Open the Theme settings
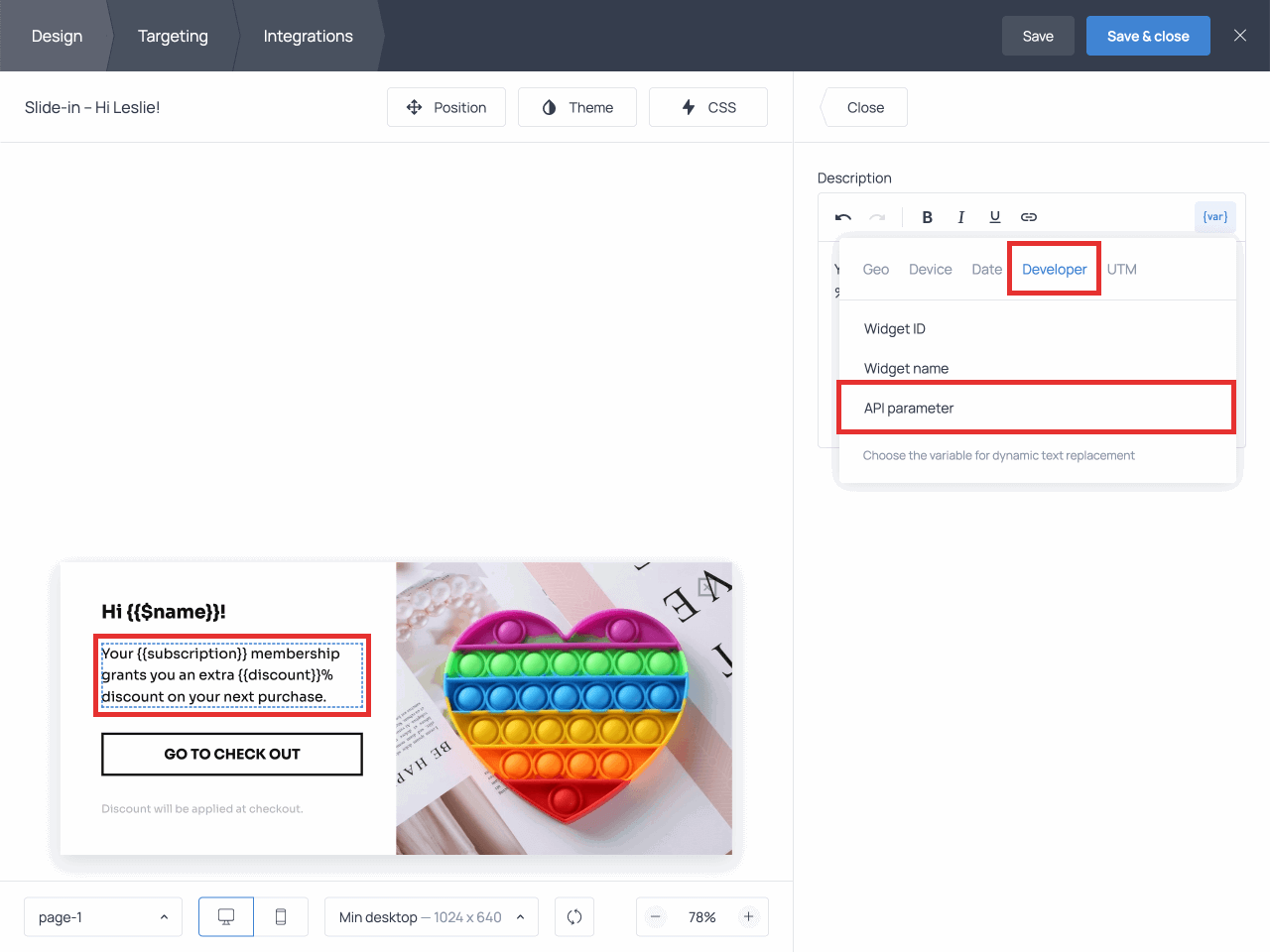The width and height of the screenshot is (1270, 952). point(577,107)
